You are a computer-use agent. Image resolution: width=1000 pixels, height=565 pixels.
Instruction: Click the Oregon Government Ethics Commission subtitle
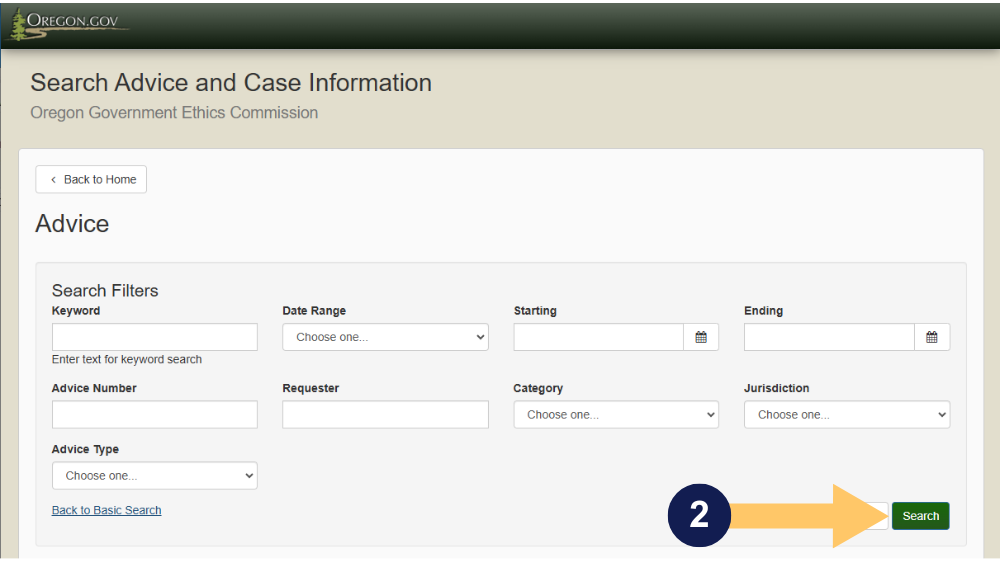174,113
